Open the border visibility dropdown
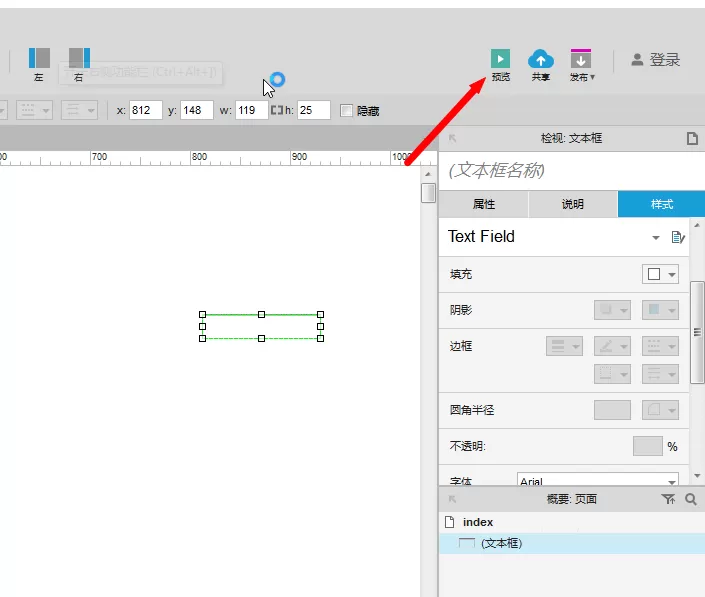Viewport: 705px width, 597px height. (x=612, y=374)
